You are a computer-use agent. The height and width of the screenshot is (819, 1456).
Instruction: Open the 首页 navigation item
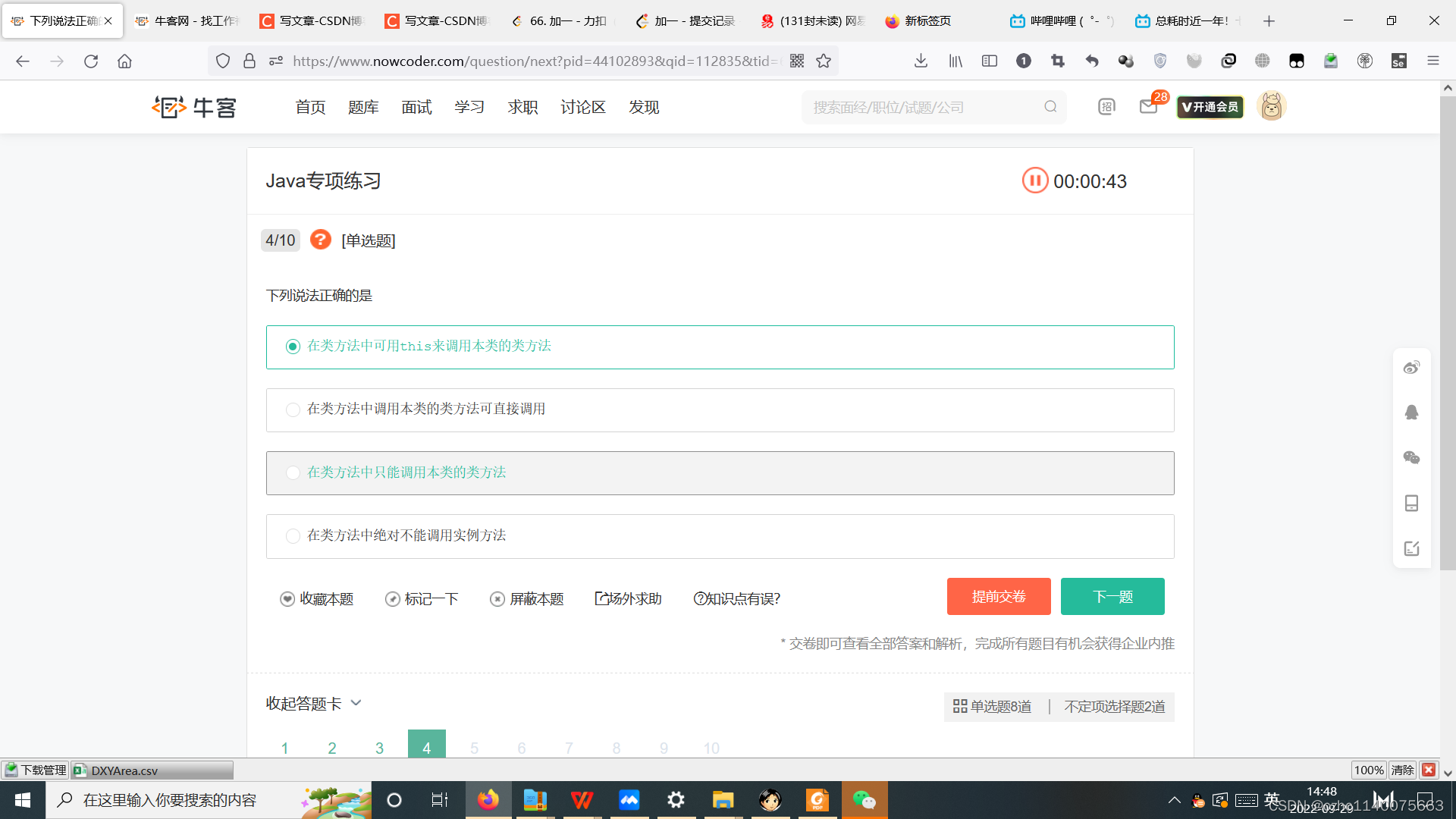coord(310,107)
